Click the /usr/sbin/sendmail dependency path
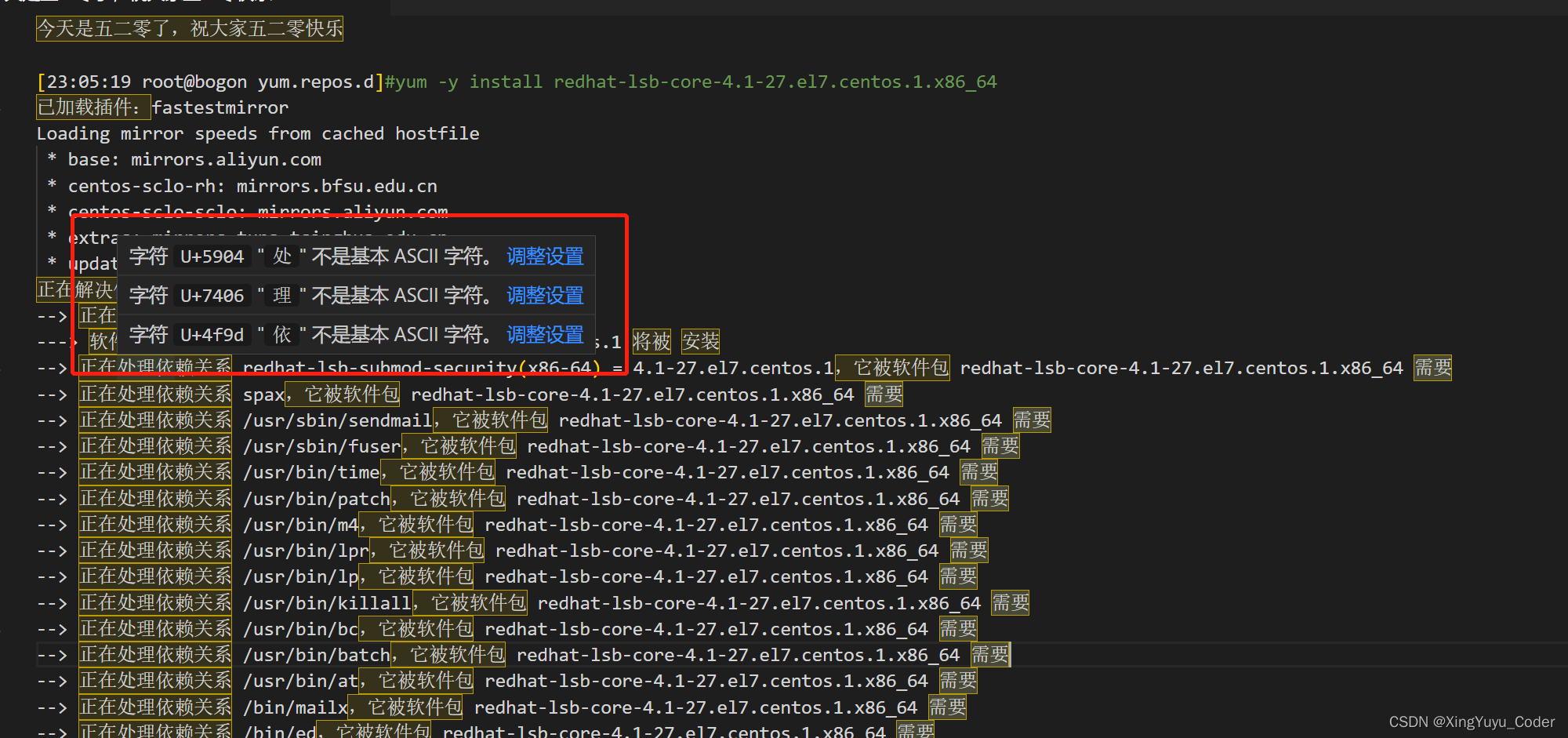This screenshot has height=738, width=1568. pos(336,421)
